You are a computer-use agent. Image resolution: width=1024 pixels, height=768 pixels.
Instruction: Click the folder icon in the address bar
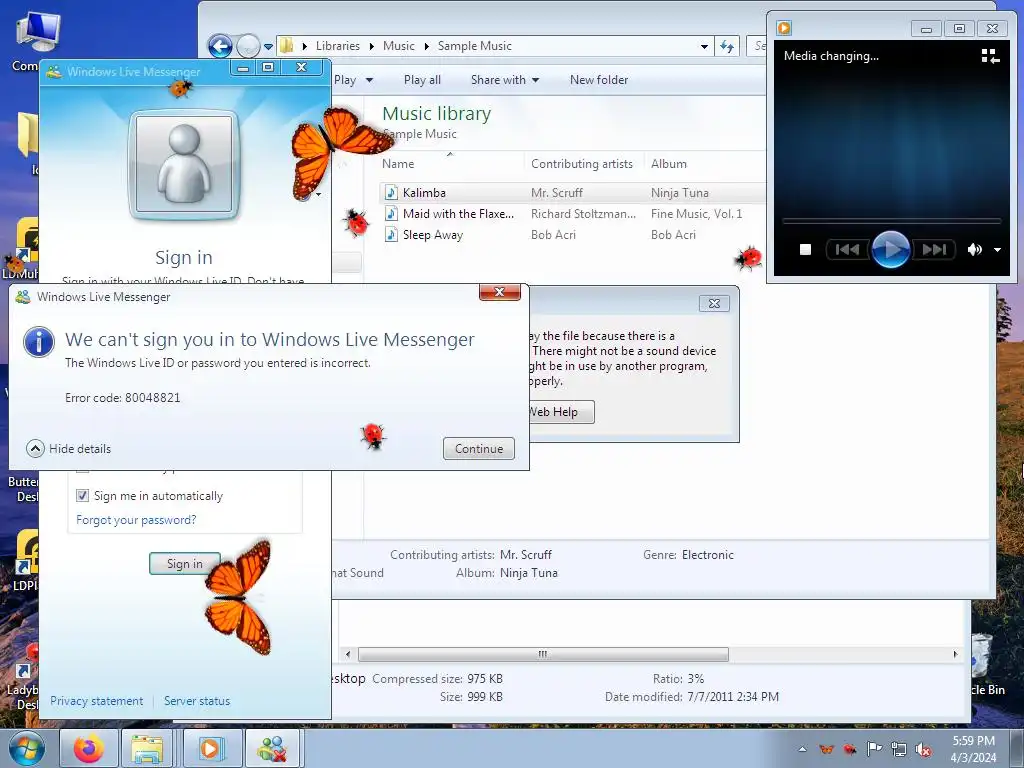pyautogui.click(x=286, y=46)
